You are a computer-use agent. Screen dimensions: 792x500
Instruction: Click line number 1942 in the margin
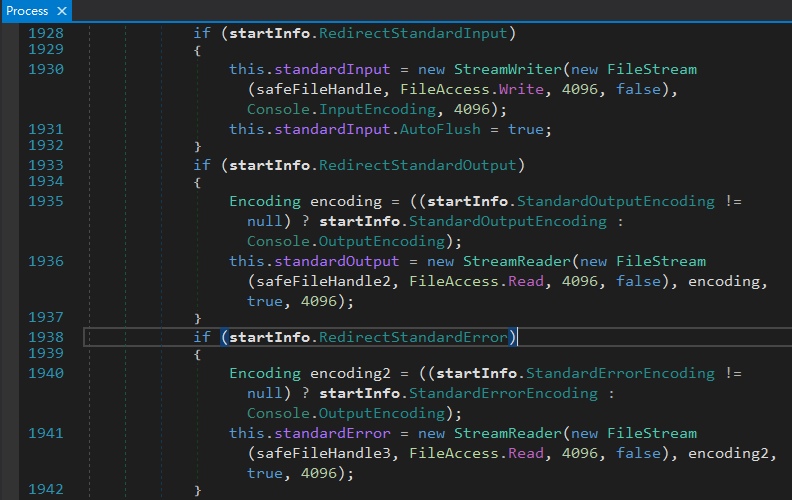pos(46,489)
